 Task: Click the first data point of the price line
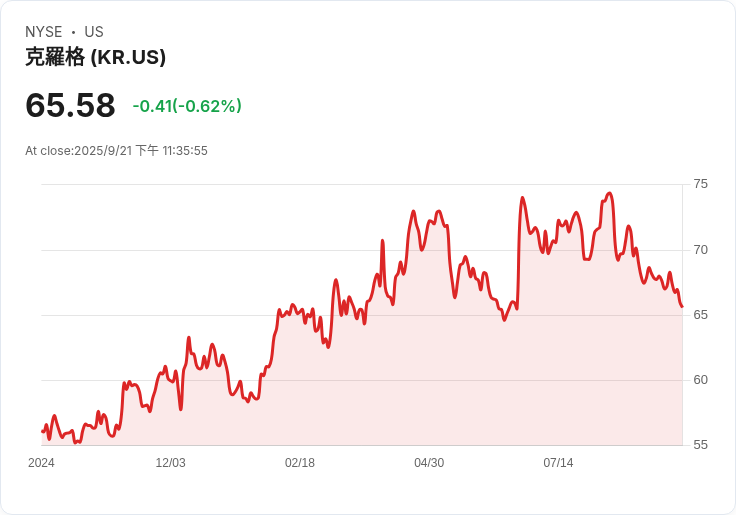pyautogui.click(x=42, y=431)
